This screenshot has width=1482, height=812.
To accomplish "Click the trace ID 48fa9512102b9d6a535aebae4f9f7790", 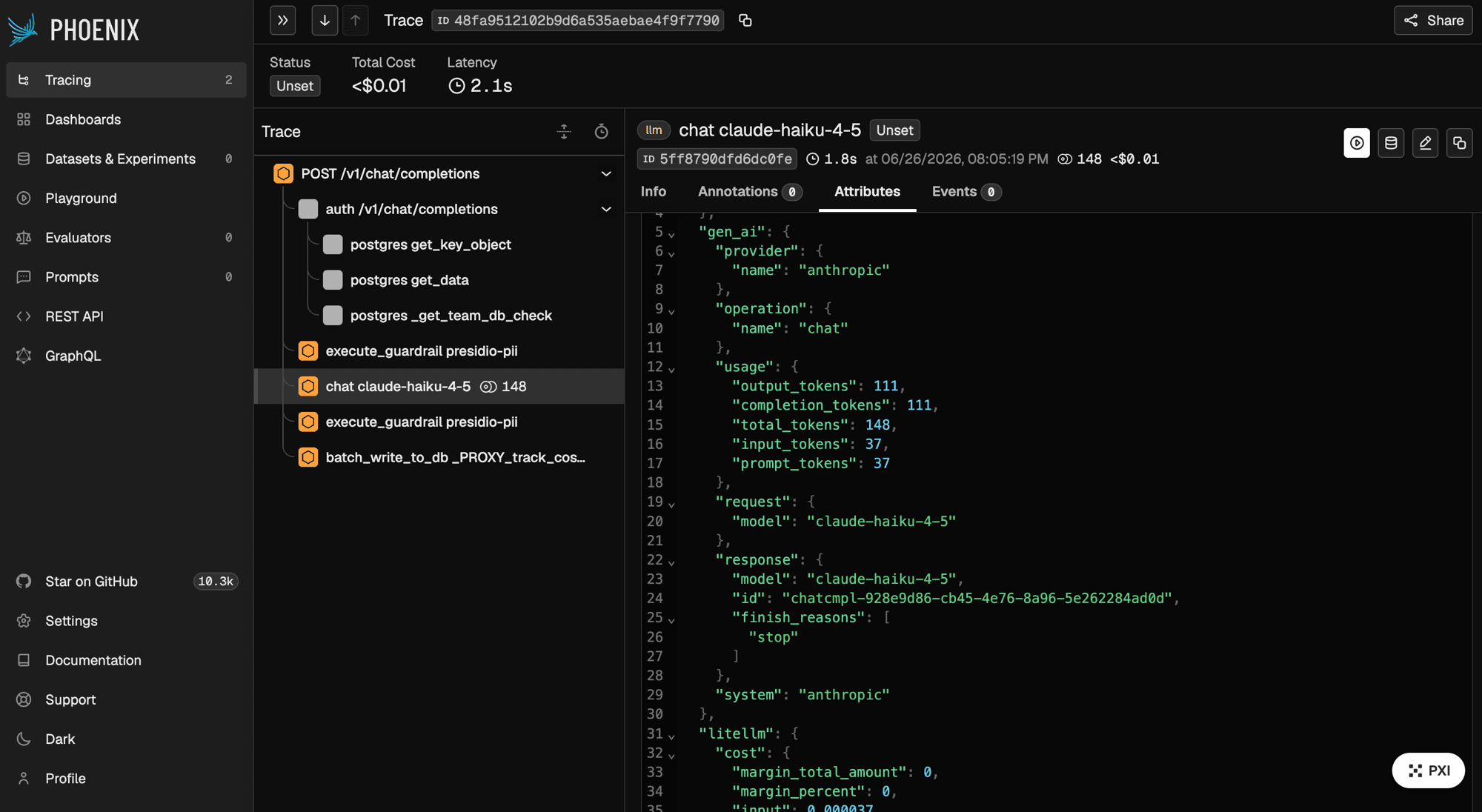I will [x=578, y=21].
